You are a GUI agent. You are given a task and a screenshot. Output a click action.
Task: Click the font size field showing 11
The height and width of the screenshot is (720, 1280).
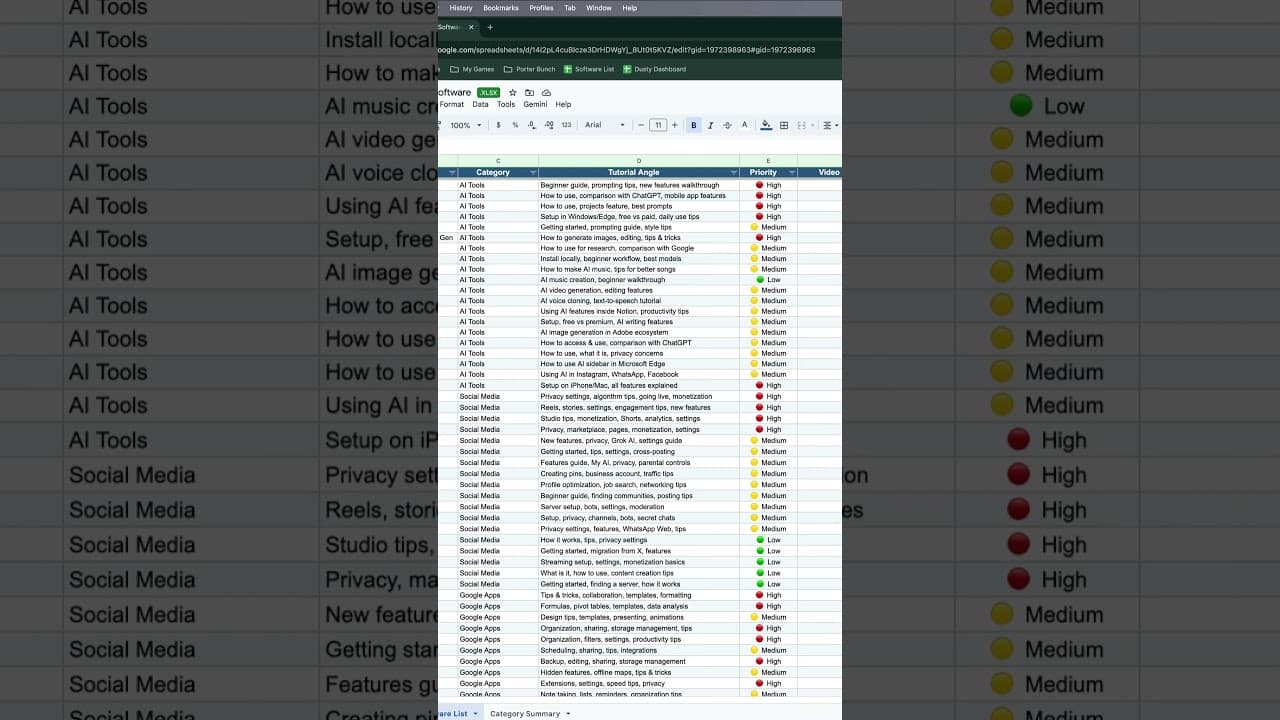[657, 125]
